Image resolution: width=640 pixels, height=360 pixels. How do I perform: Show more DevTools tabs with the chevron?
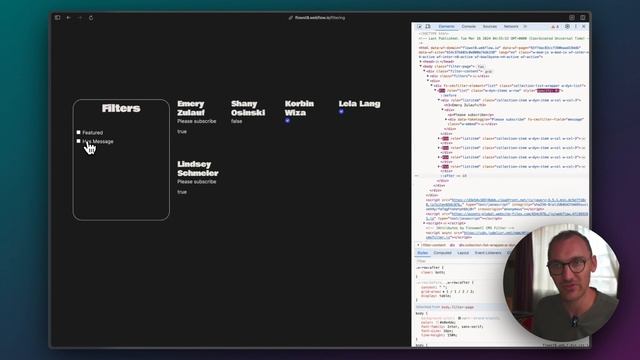tap(525, 27)
